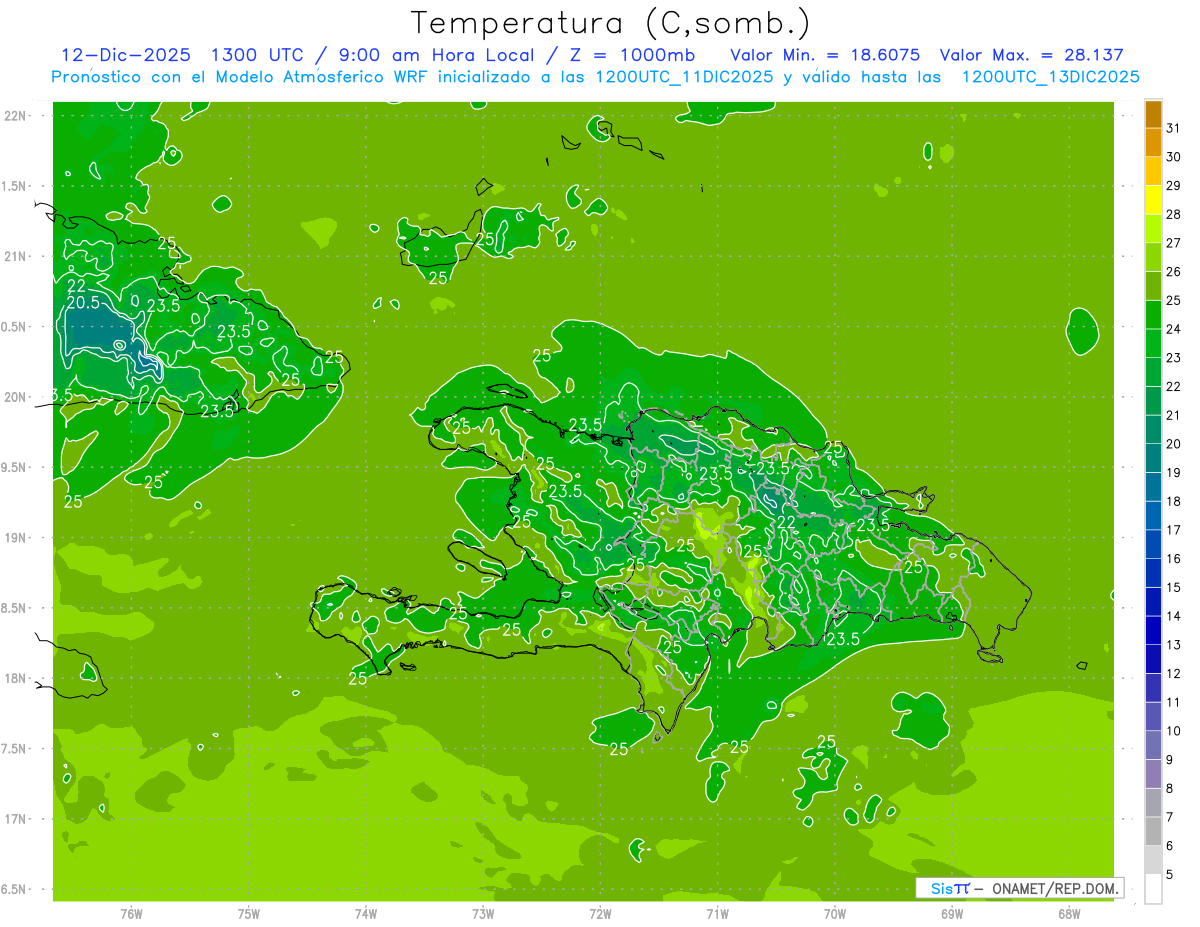Image resolution: width=1200 pixels, height=927 pixels.
Task: Click the legend value '5'
Action: tap(1170, 875)
